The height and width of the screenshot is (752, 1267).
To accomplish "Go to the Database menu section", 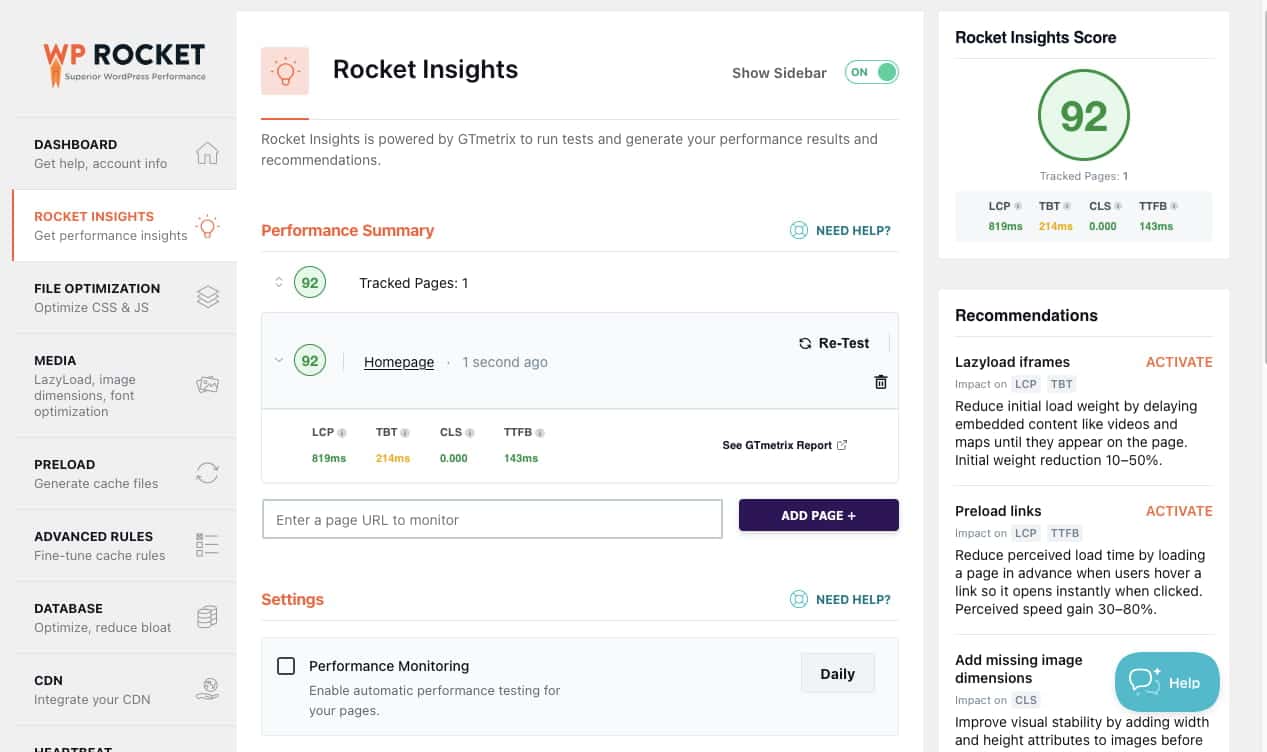I will coord(125,617).
